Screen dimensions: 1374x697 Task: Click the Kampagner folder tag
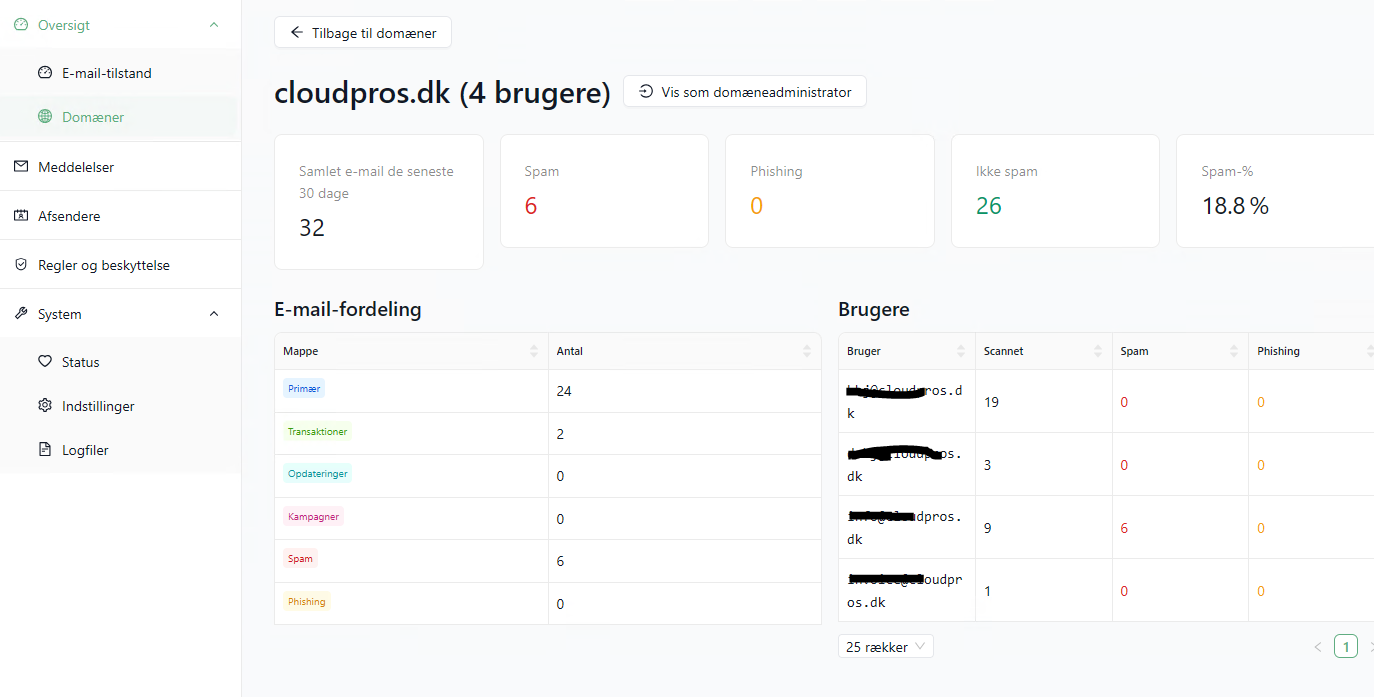click(x=314, y=517)
